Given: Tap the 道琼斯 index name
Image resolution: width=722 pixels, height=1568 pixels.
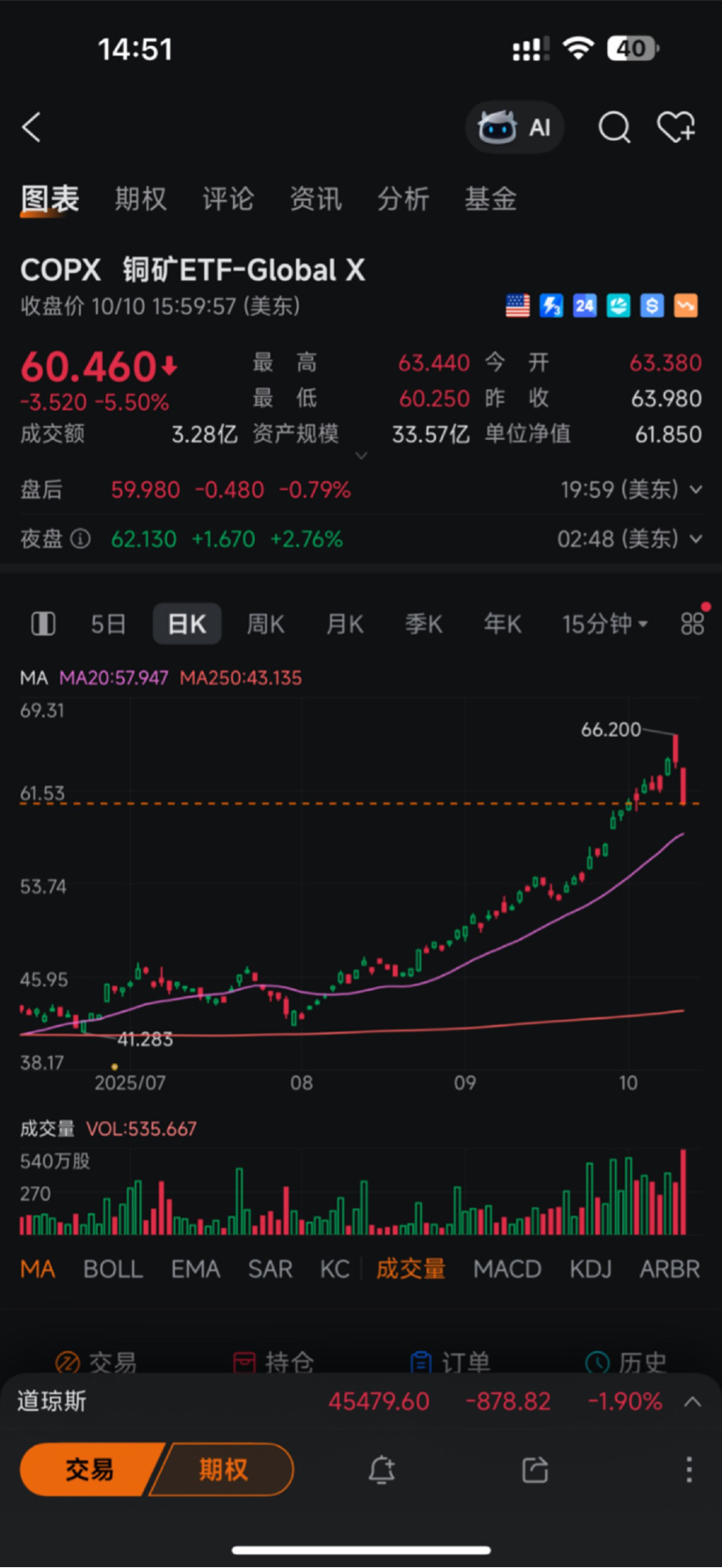Looking at the screenshot, I should point(52,1402).
